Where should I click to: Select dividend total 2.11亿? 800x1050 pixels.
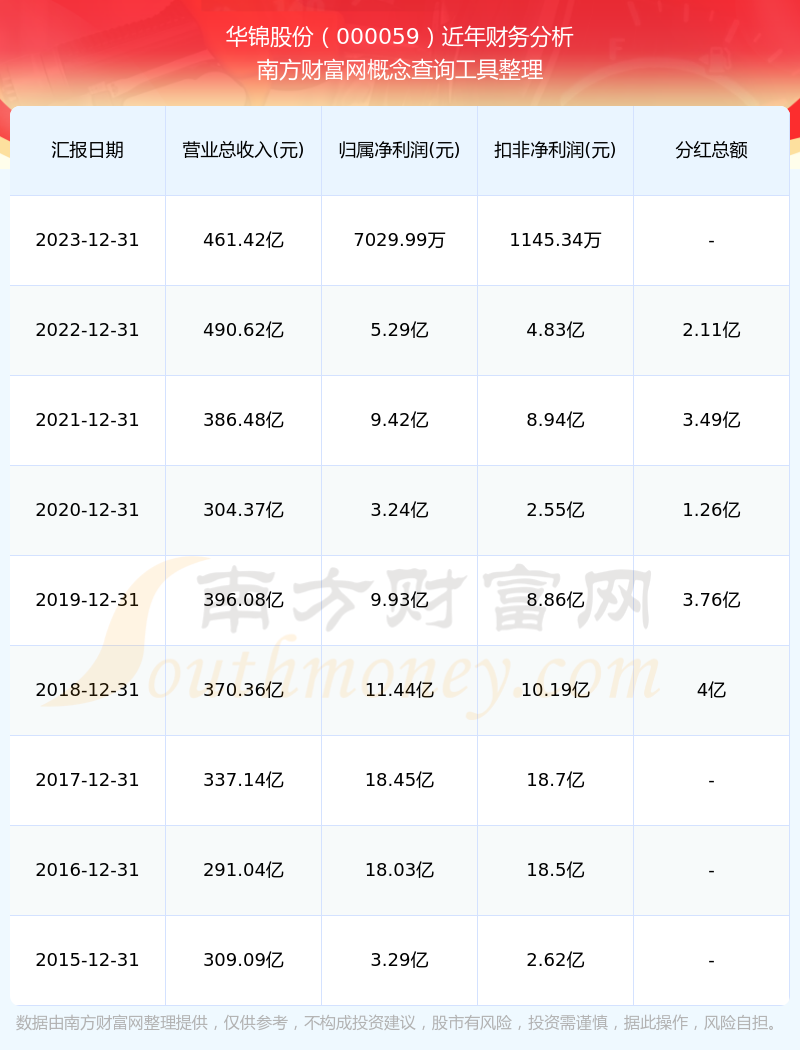(712, 330)
